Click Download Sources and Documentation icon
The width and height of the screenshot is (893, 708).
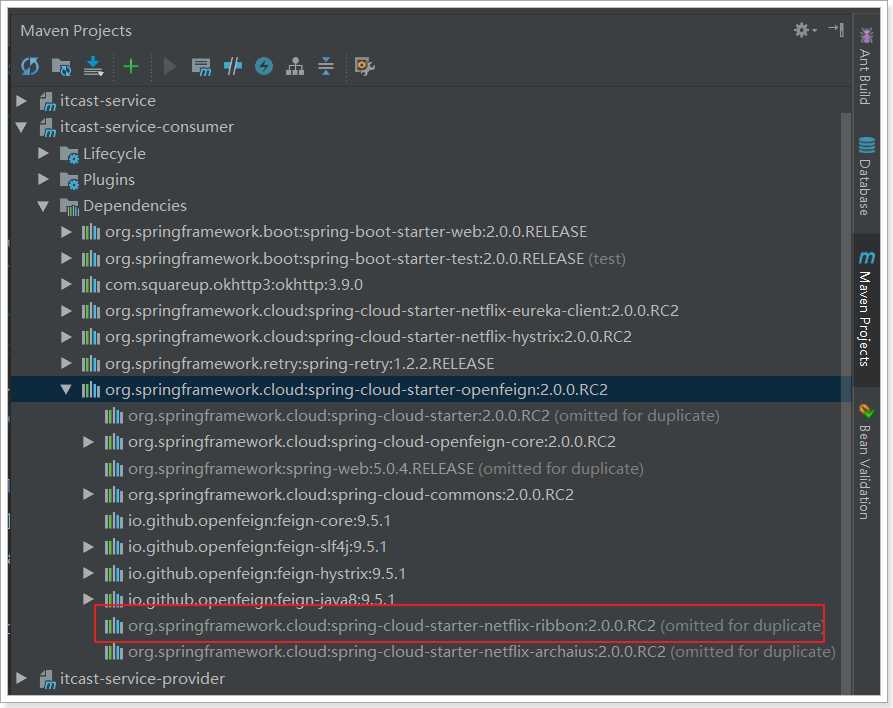click(x=93, y=67)
